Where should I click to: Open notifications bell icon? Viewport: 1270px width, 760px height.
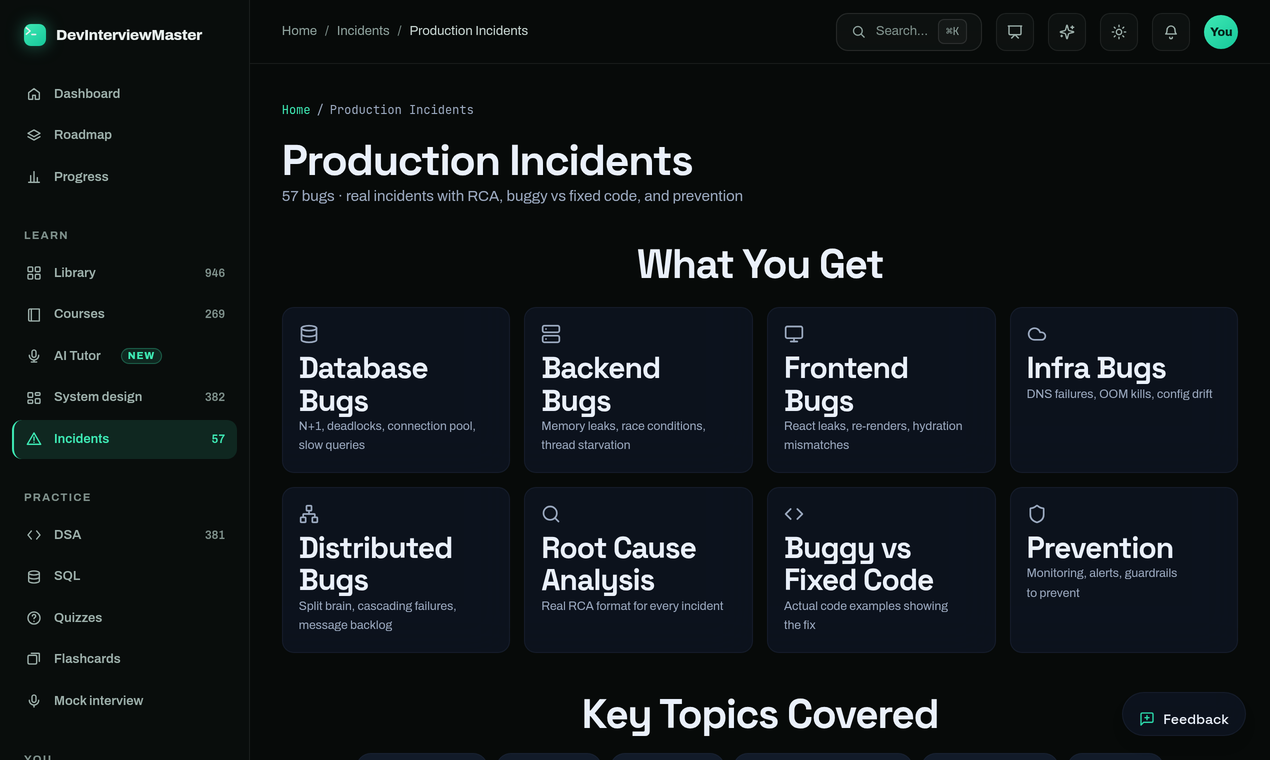[x=1171, y=32]
